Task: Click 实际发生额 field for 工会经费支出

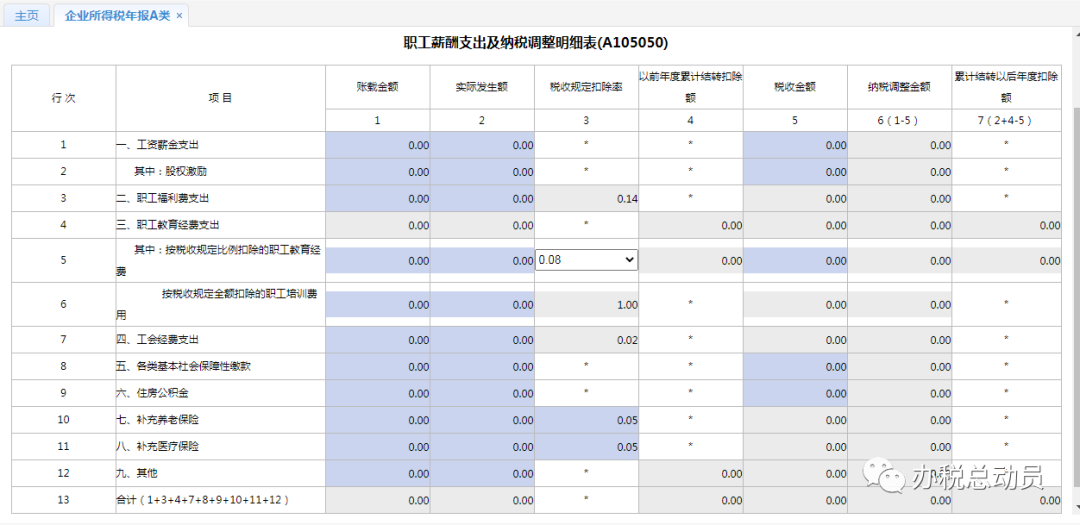Action: (x=482, y=340)
